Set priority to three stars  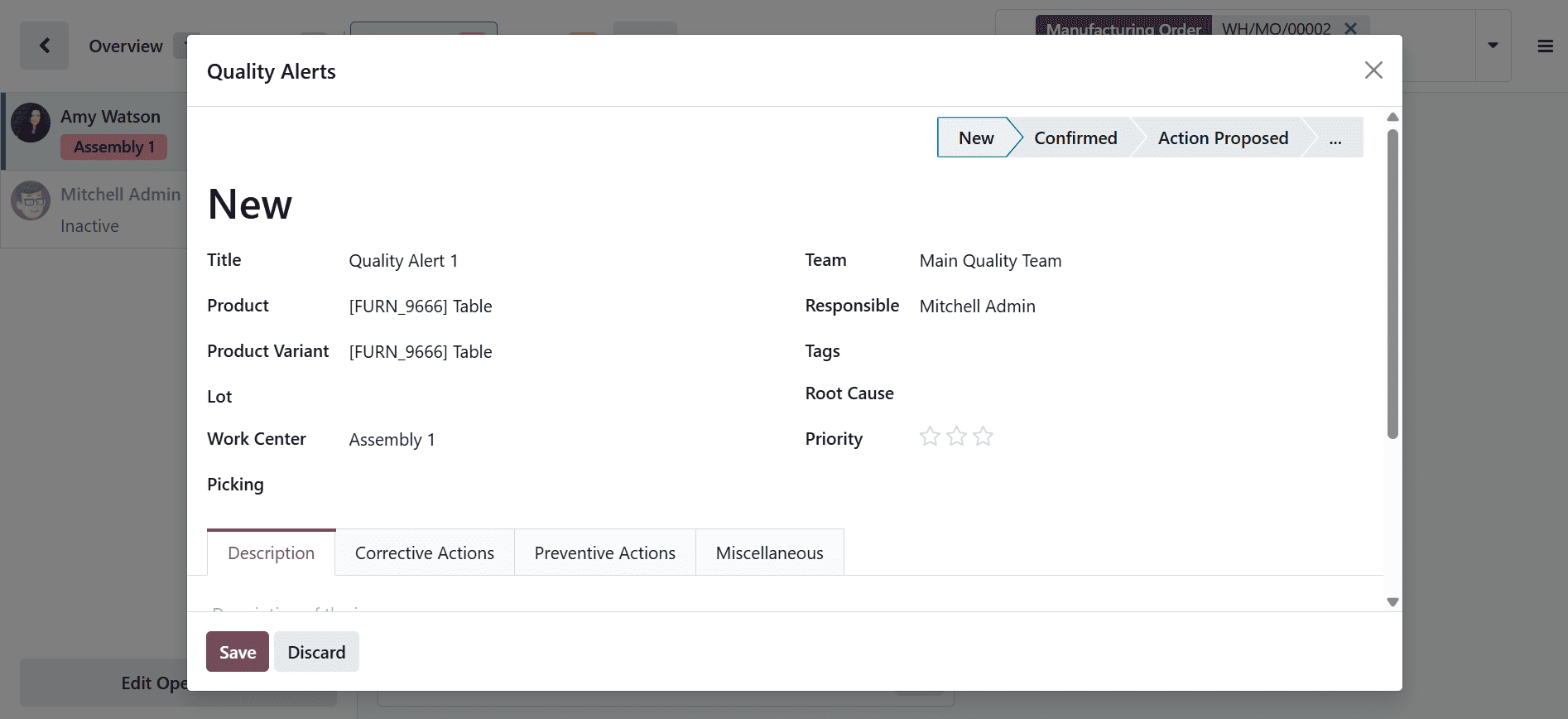coord(983,437)
